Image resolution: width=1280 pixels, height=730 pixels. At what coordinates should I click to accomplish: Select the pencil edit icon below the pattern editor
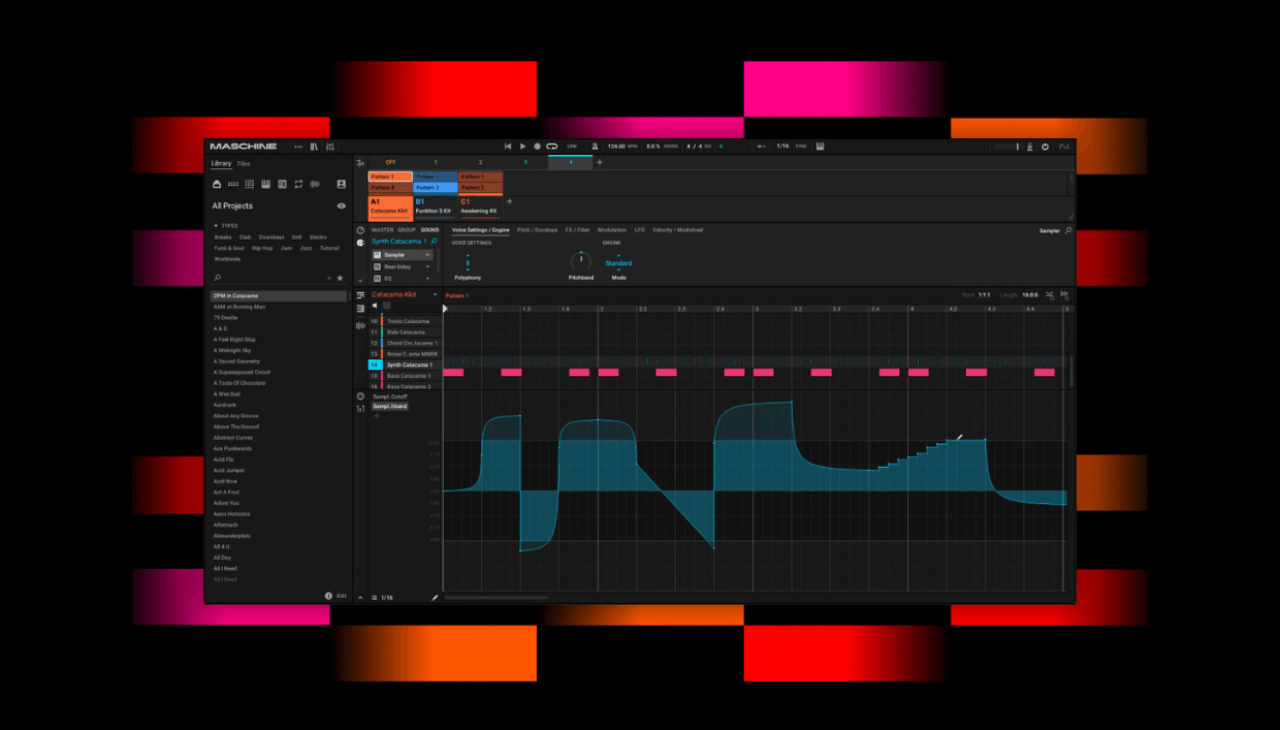point(435,597)
